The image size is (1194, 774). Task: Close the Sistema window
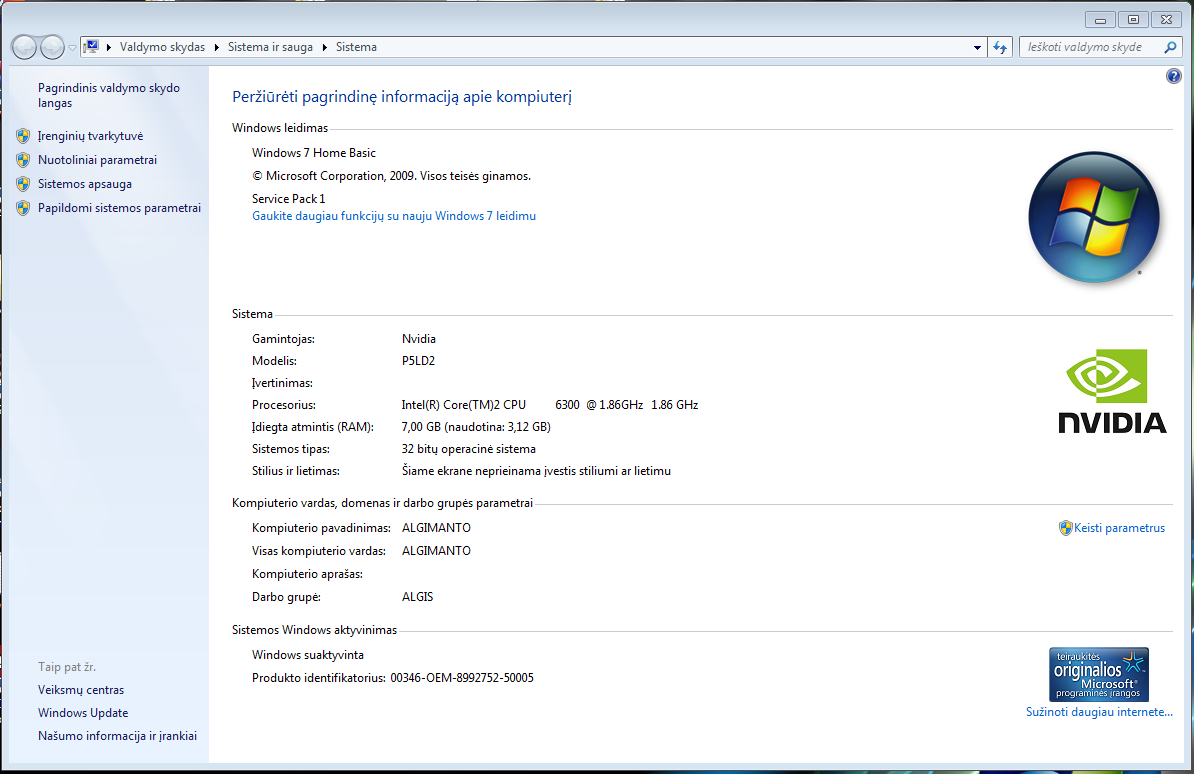pyautogui.click(x=1166, y=20)
